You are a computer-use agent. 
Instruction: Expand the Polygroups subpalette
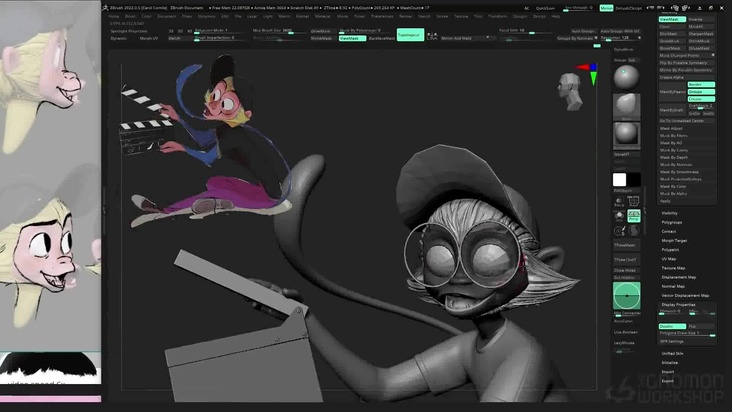(672, 222)
